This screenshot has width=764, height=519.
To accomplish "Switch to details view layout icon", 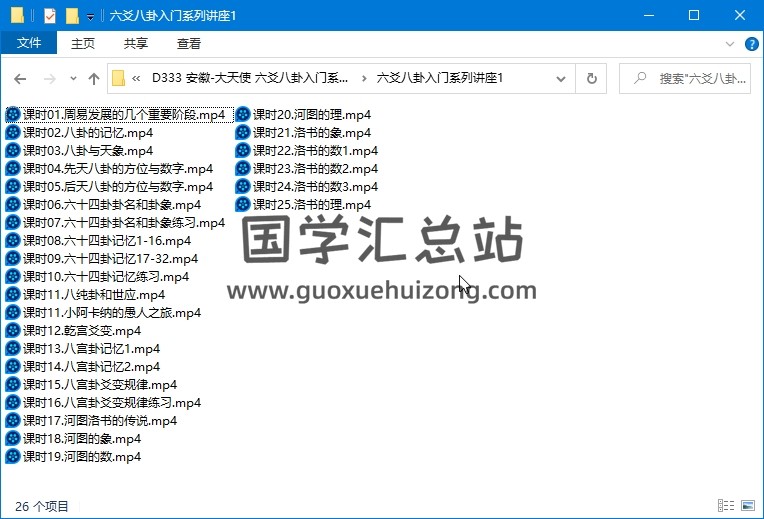I will click(x=726, y=505).
